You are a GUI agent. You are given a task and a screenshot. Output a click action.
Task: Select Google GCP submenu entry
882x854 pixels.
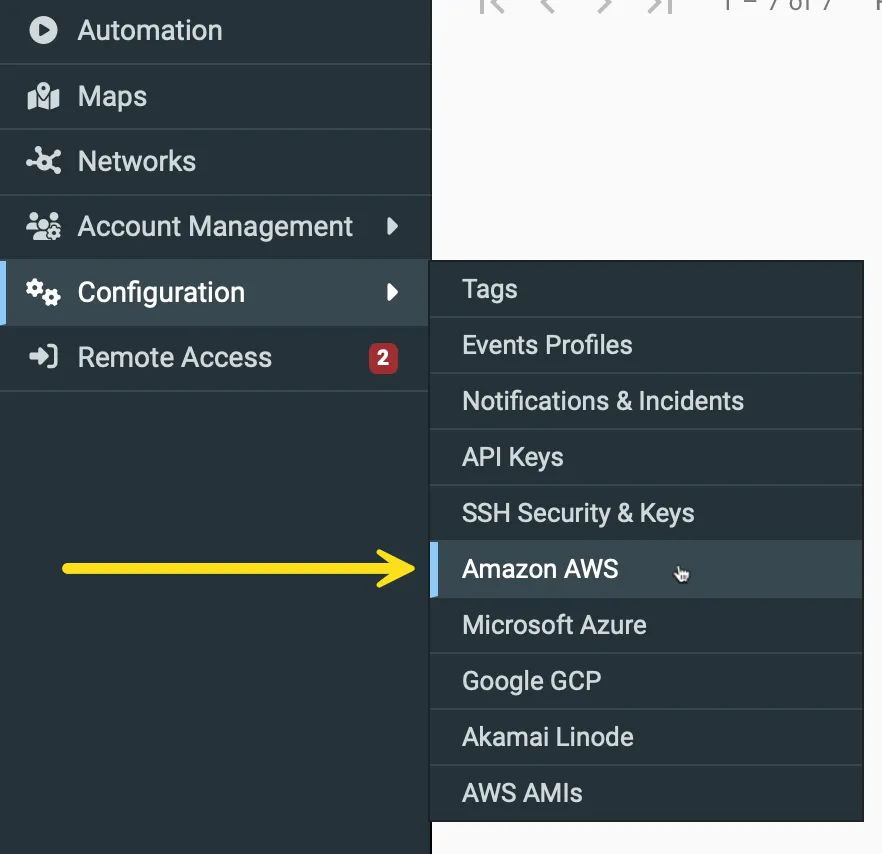tap(646, 681)
